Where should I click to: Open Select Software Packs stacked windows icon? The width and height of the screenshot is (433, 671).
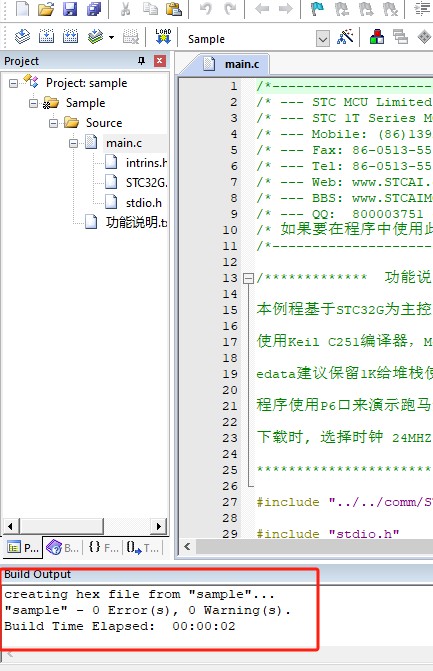click(x=400, y=37)
